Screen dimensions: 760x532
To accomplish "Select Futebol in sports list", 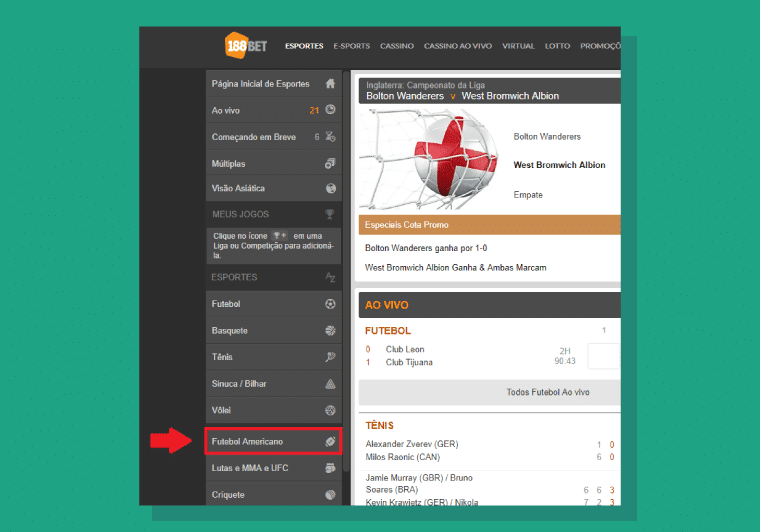I will 274,304.
